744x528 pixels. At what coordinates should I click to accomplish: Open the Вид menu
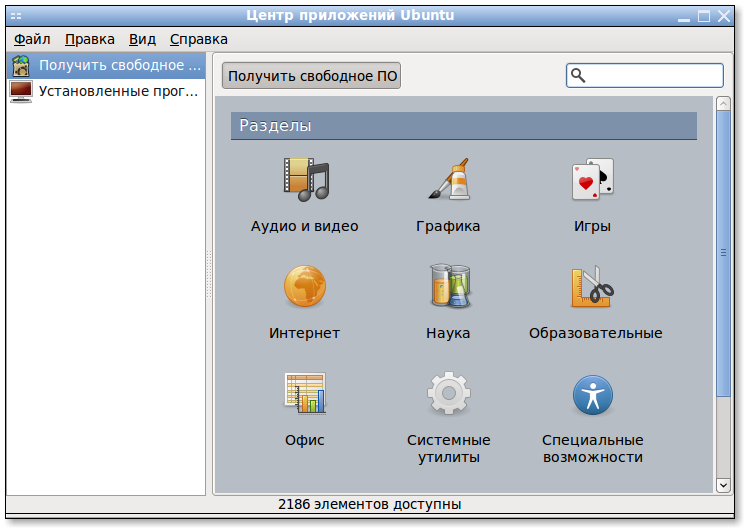(142, 39)
